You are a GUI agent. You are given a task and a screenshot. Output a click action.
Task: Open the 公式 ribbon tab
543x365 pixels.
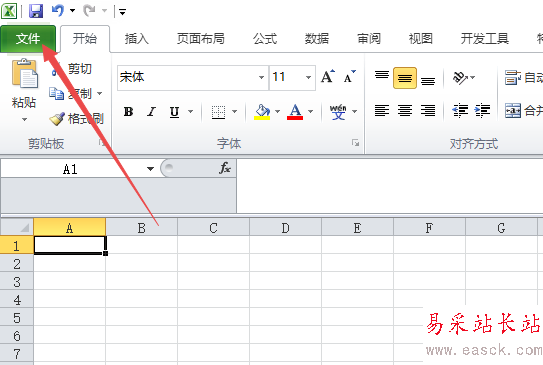(265, 39)
